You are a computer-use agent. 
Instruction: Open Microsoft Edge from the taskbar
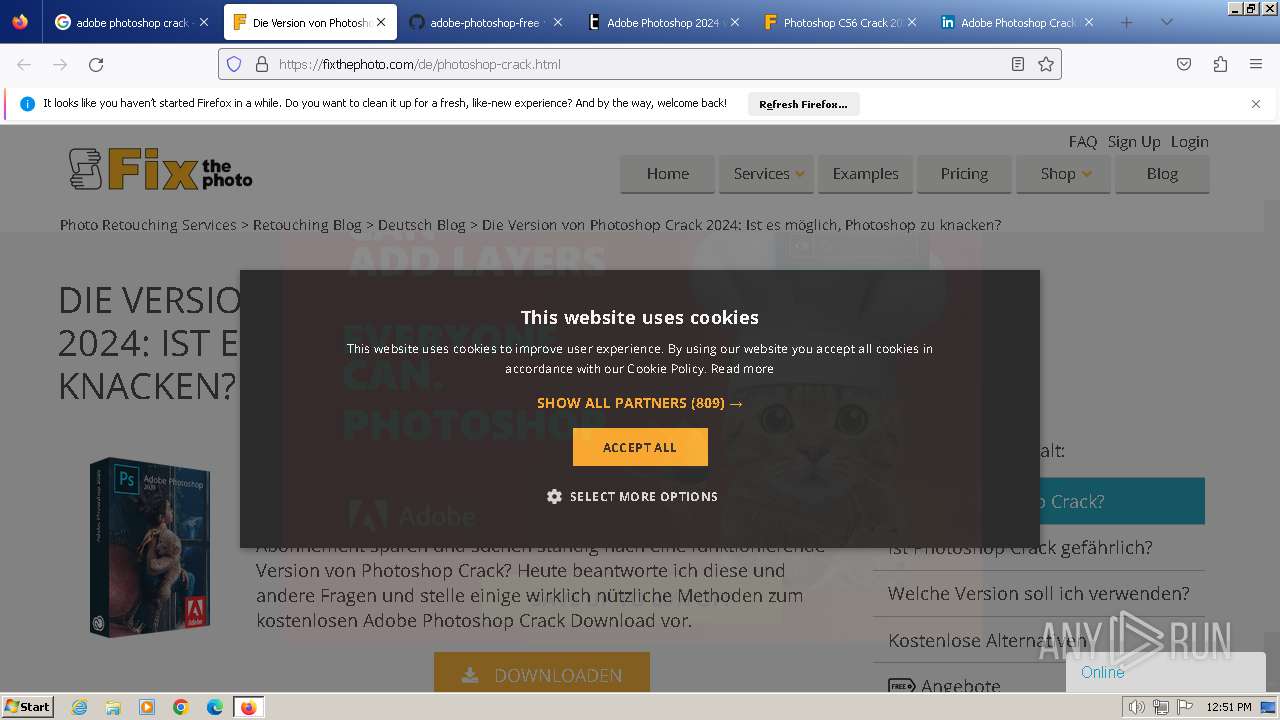pyautogui.click(x=215, y=707)
